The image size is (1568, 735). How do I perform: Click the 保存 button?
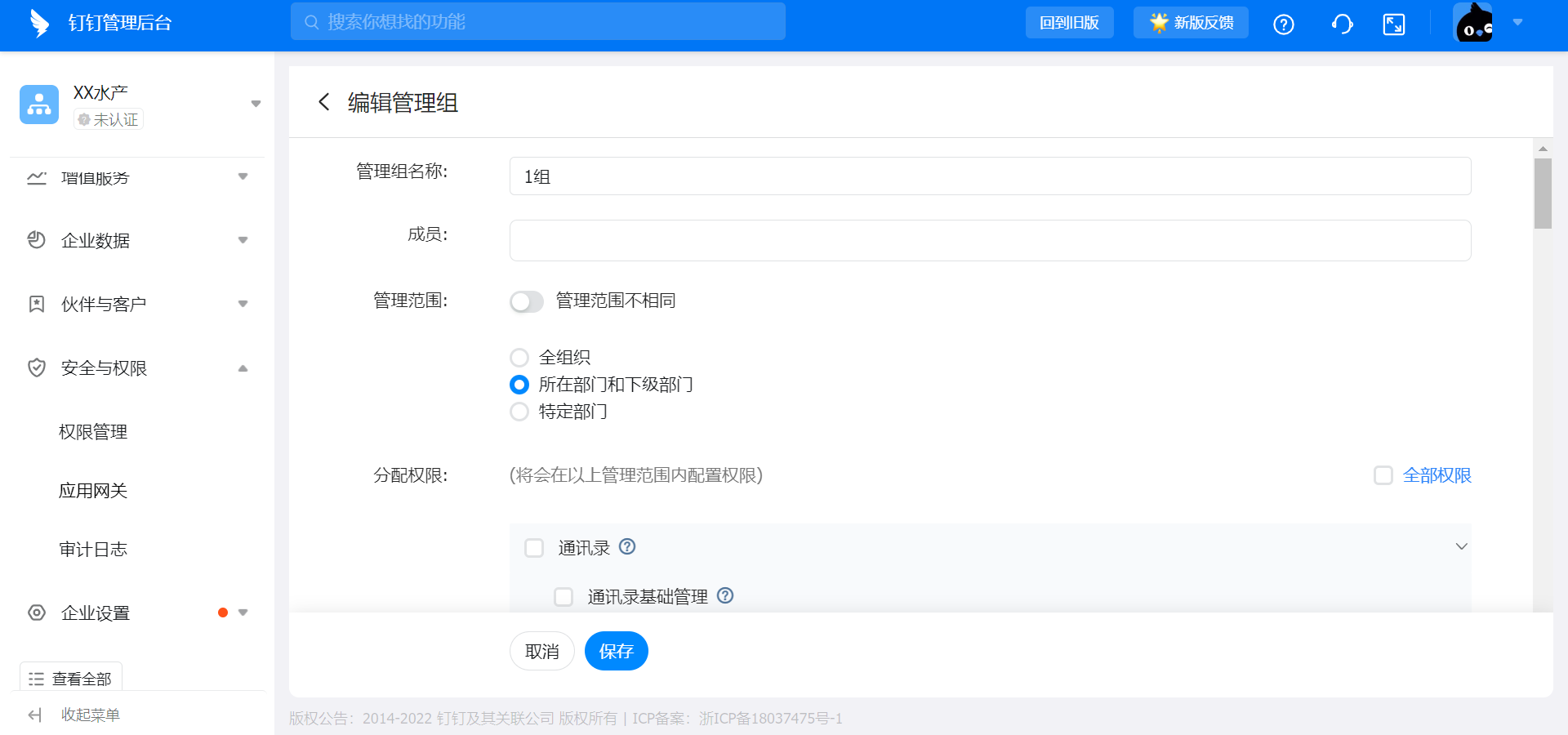click(617, 651)
